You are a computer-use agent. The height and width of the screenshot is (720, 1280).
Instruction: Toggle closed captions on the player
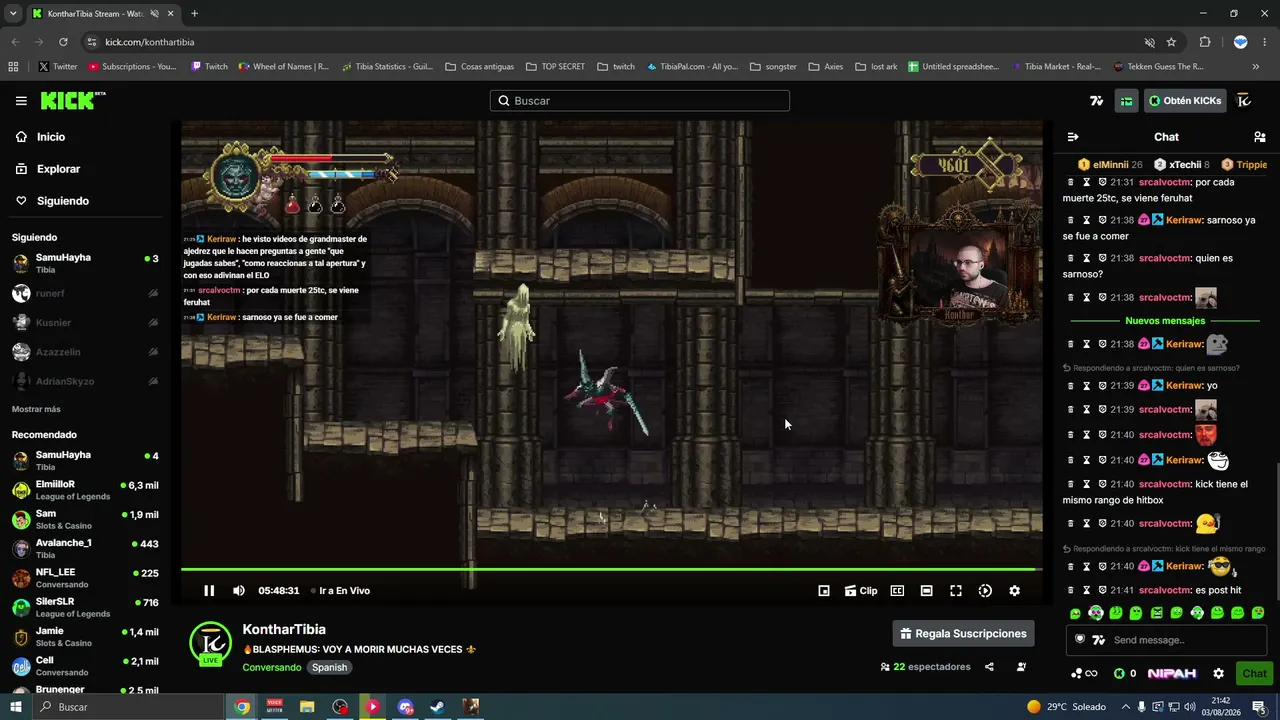(897, 591)
